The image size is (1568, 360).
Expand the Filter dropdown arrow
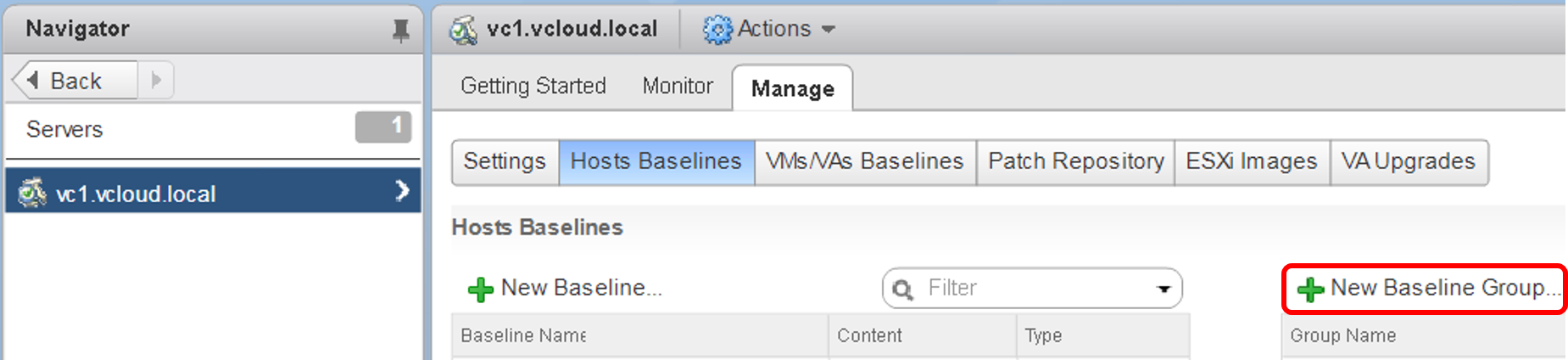click(1164, 290)
